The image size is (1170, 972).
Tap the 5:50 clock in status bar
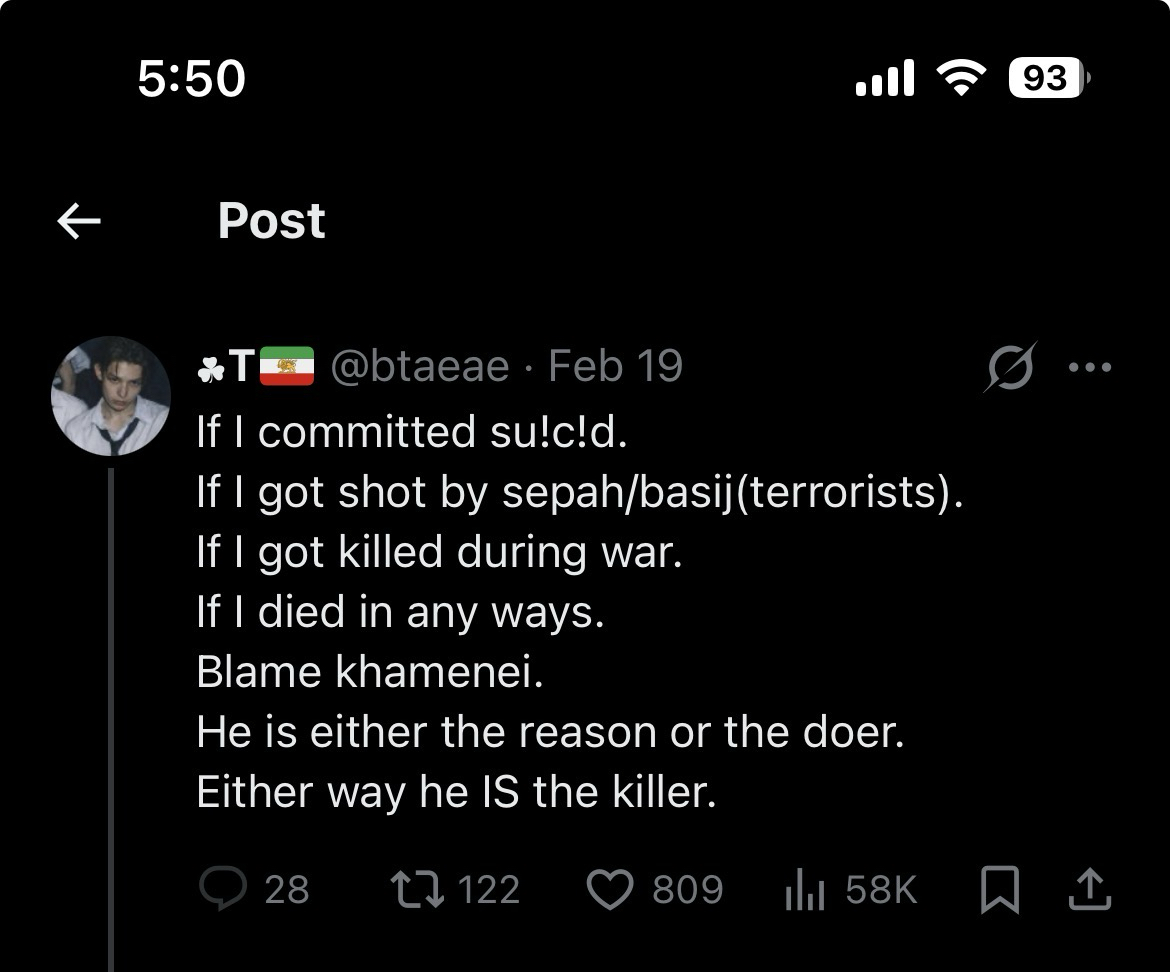pyautogui.click(x=191, y=78)
